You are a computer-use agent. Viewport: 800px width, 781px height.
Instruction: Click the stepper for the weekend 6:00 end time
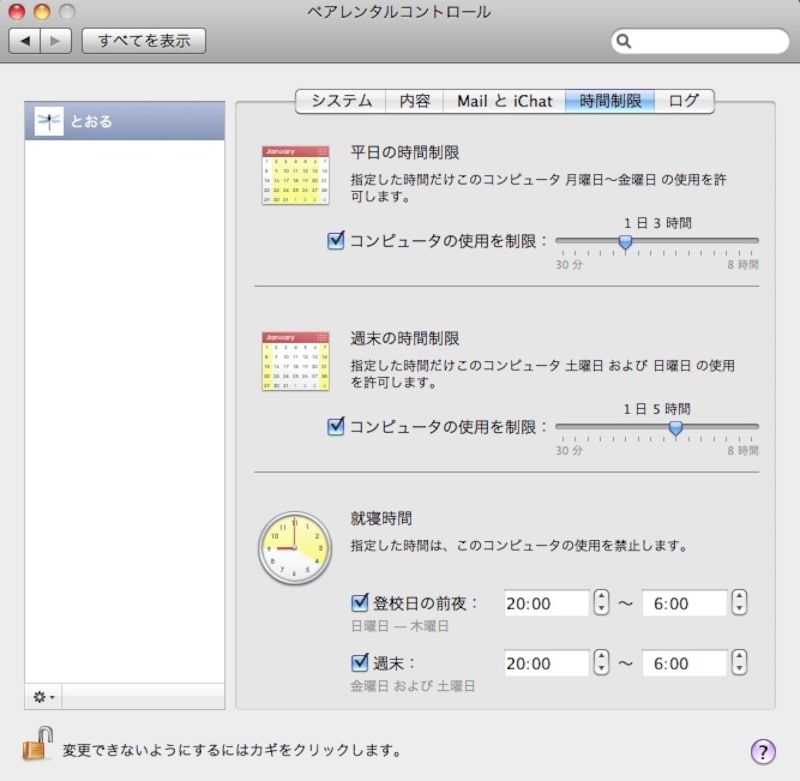(x=739, y=662)
